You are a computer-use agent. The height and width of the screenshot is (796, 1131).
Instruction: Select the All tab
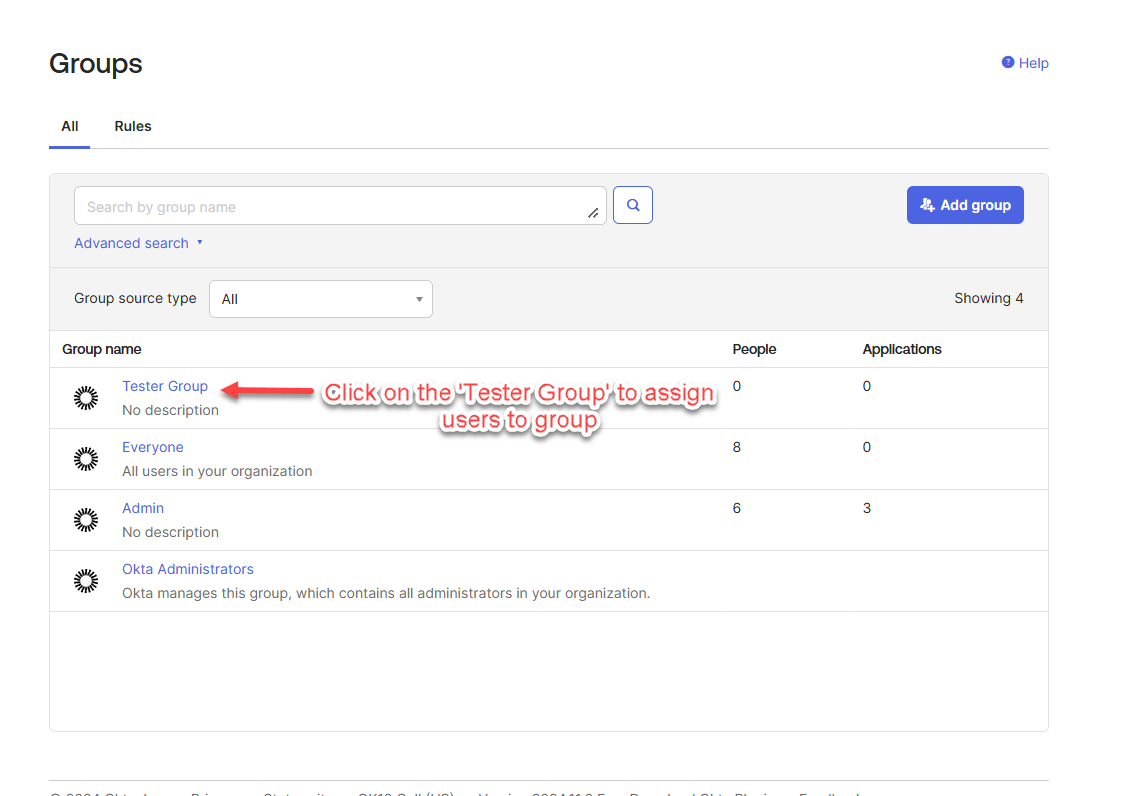(70, 126)
